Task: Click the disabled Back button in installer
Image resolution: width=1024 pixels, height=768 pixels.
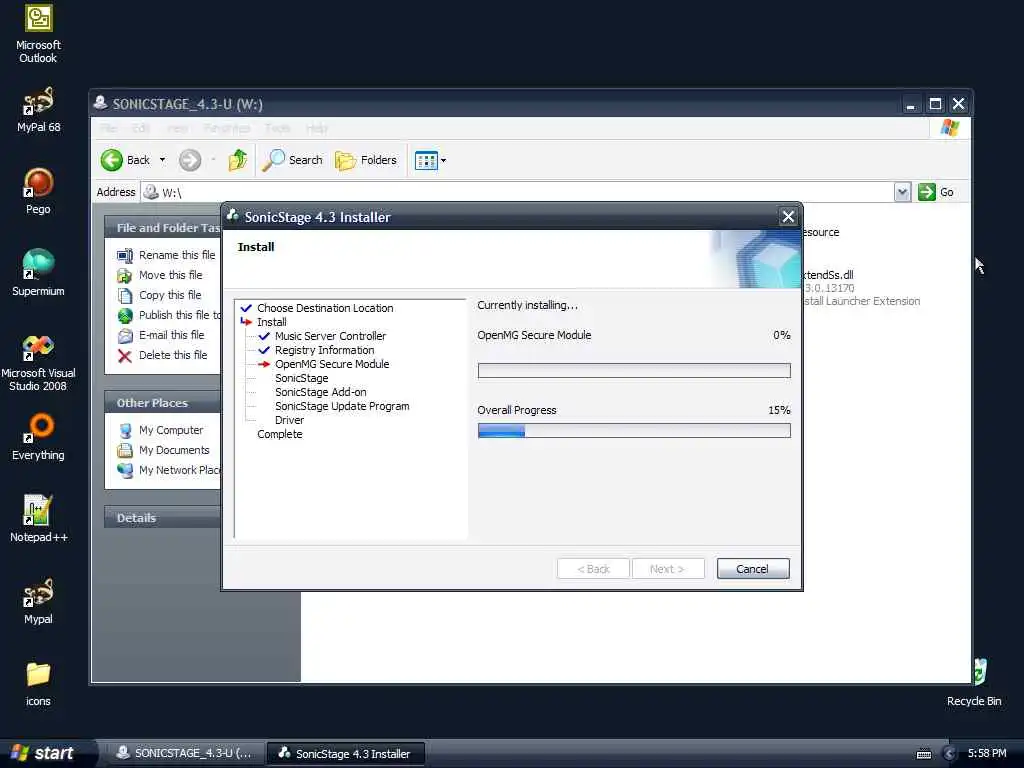Action: click(x=593, y=569)
